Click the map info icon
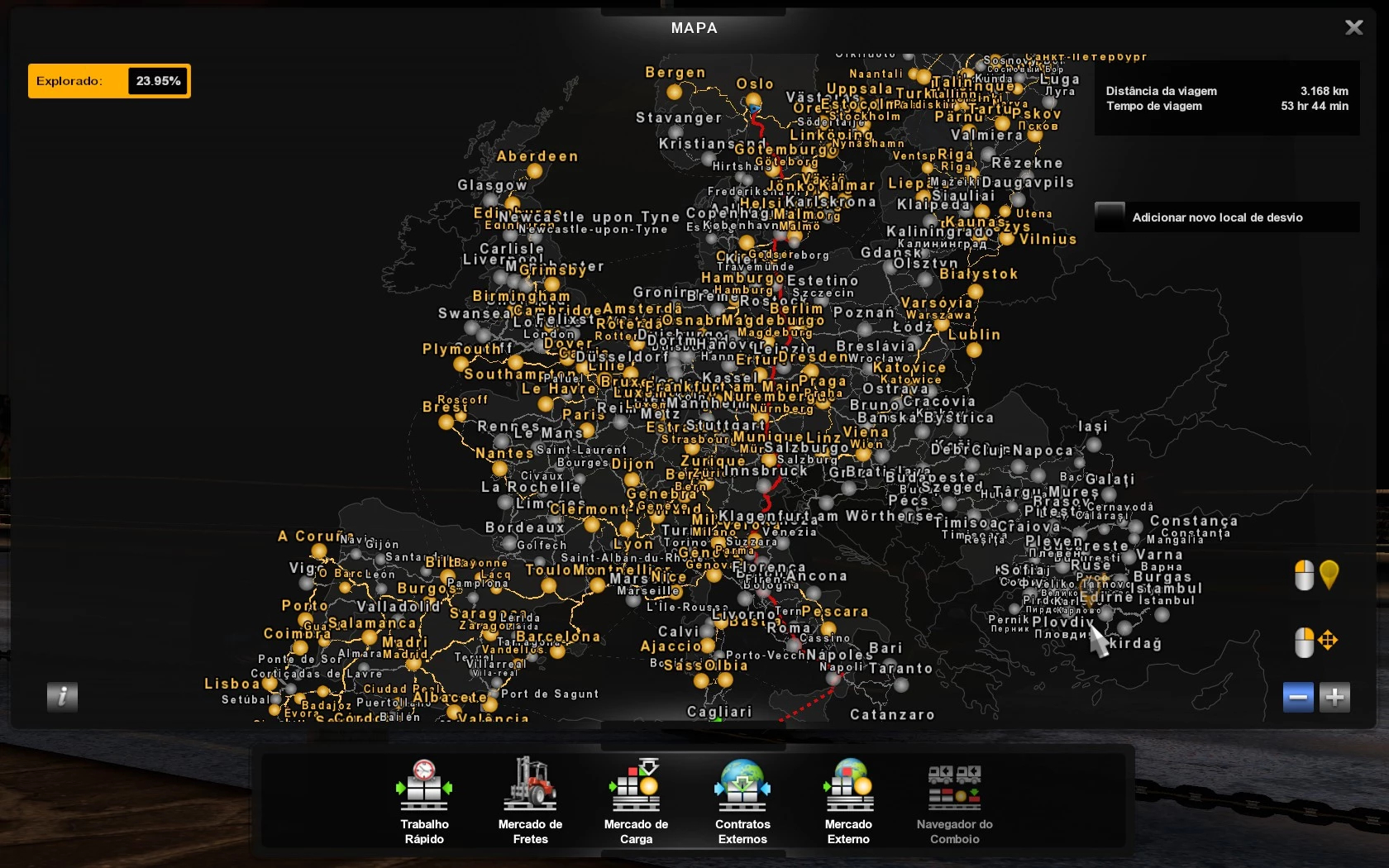Viewport: 1389px width, 868px height. [62, 697]
